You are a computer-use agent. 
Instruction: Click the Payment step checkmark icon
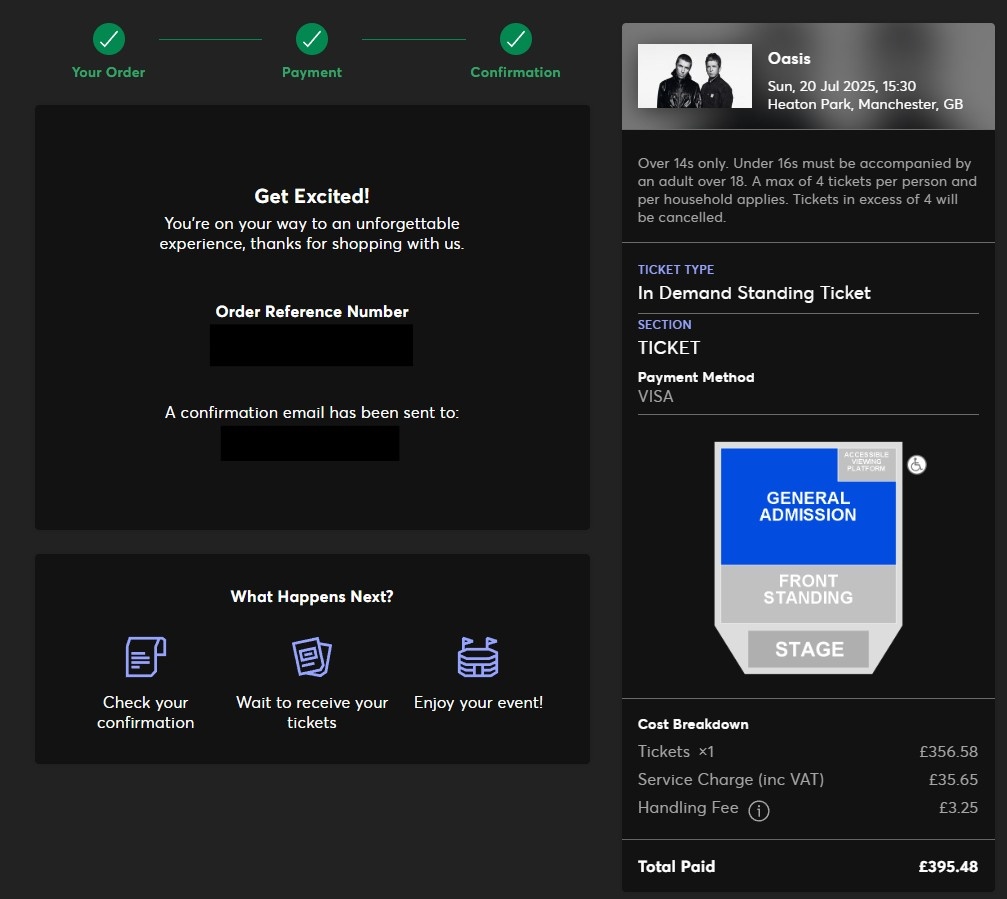point(311,39)
